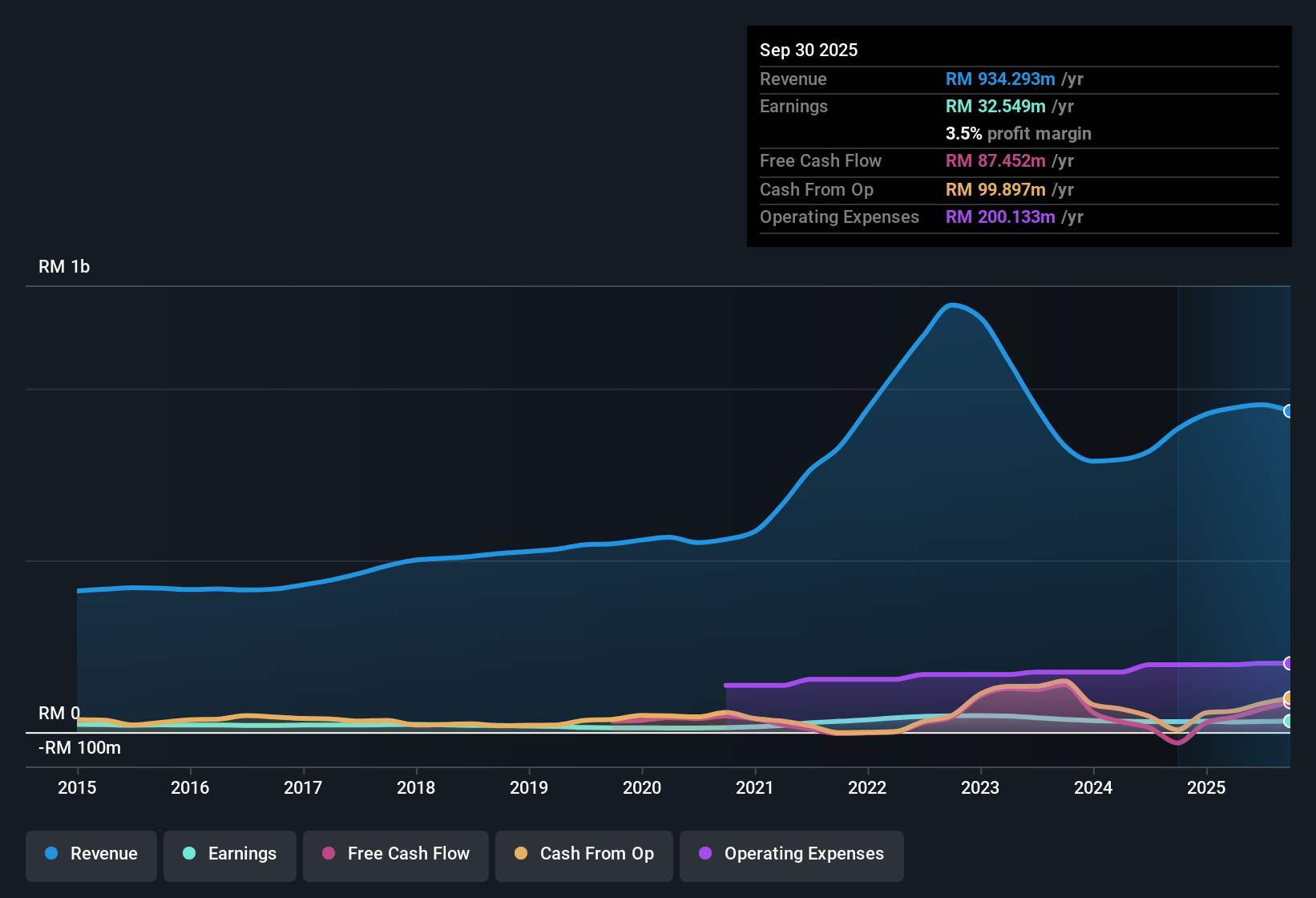Screen dimensions: 1316x898
Task: Click the pink Free Cash Flow legend dot
Action: 328,854
